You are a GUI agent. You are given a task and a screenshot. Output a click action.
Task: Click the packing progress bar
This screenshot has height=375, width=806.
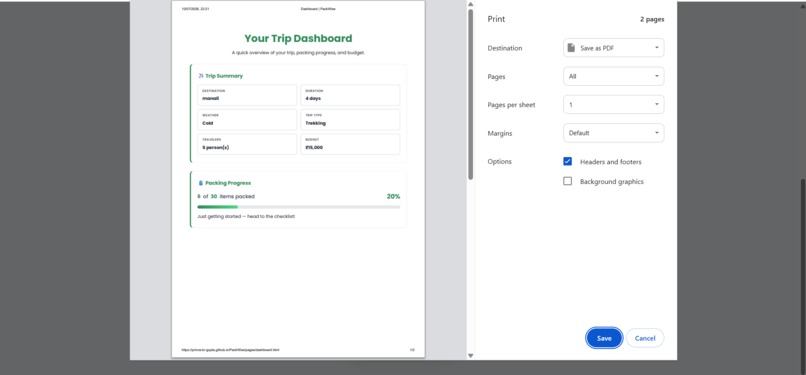click(299, 207)
